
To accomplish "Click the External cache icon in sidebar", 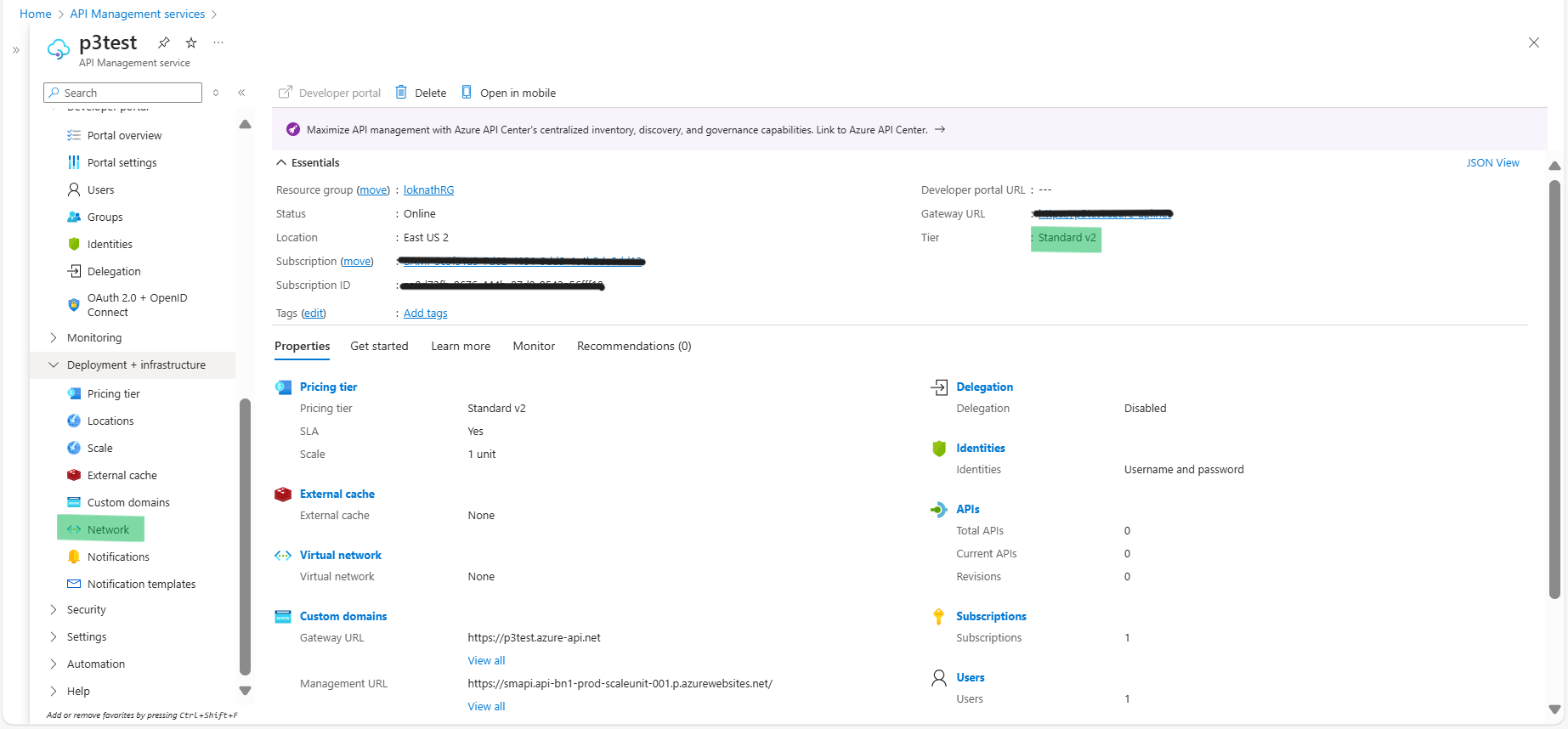I will [x=74, y=475].
